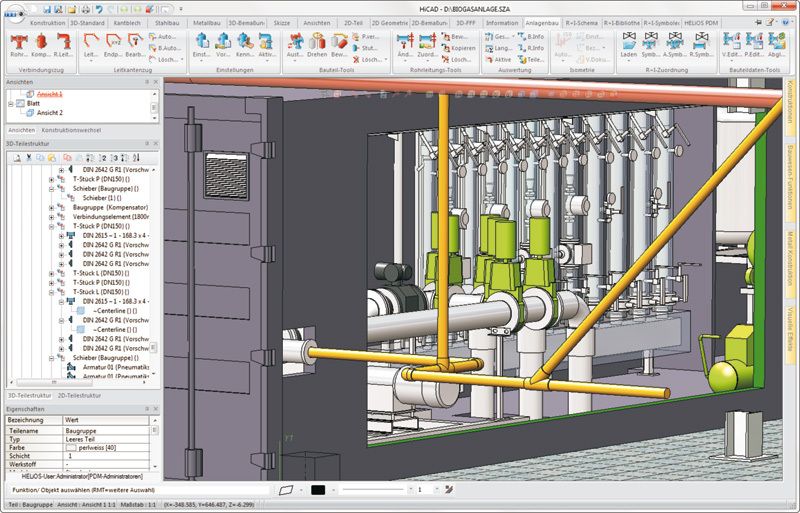
Task: Click the Laden symbol icon
Action: click(x=629, y=45)
